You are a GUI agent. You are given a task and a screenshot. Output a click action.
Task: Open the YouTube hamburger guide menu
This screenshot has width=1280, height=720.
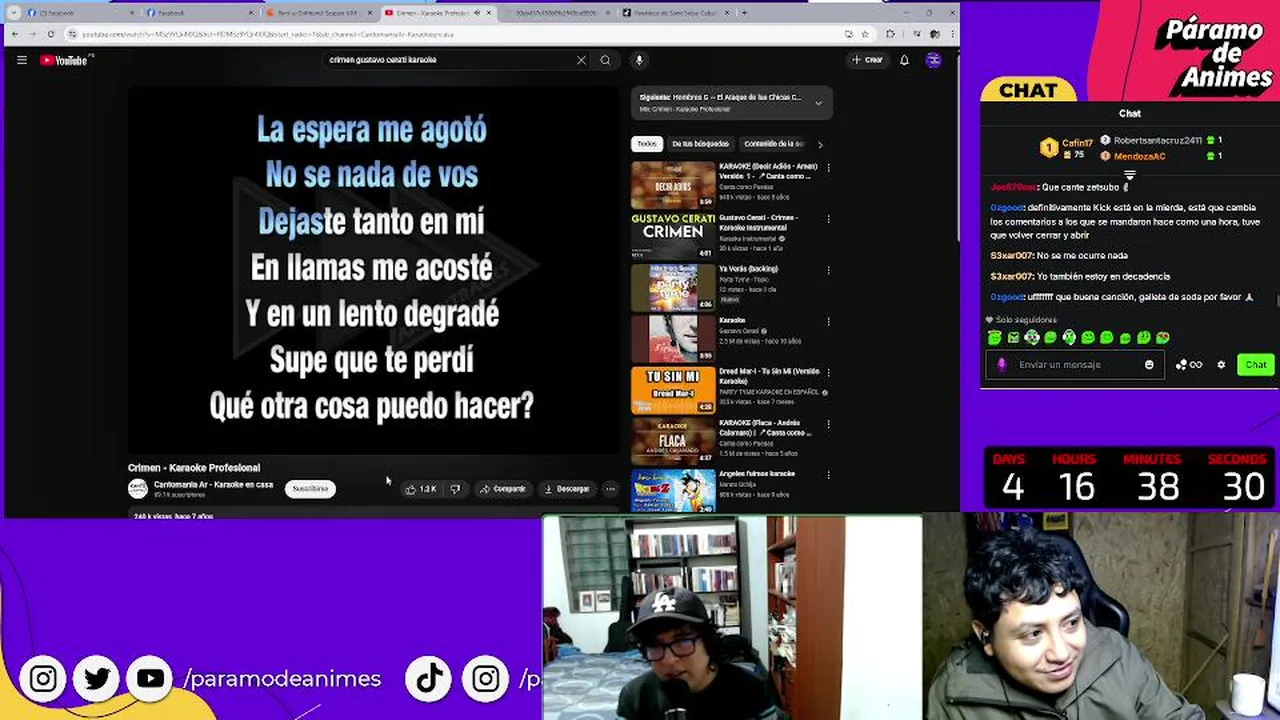coord(22,60)
